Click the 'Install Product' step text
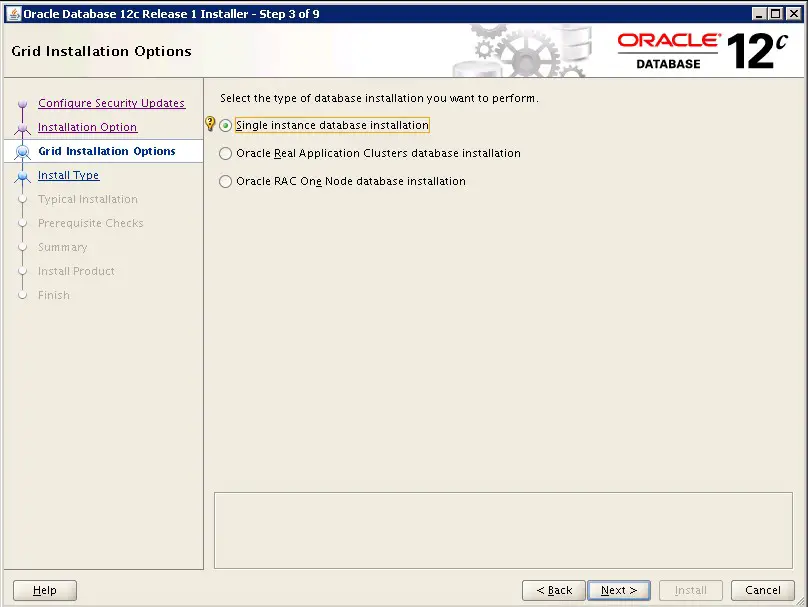The width and height of the screenshot is (808, 607). [76, 271]
